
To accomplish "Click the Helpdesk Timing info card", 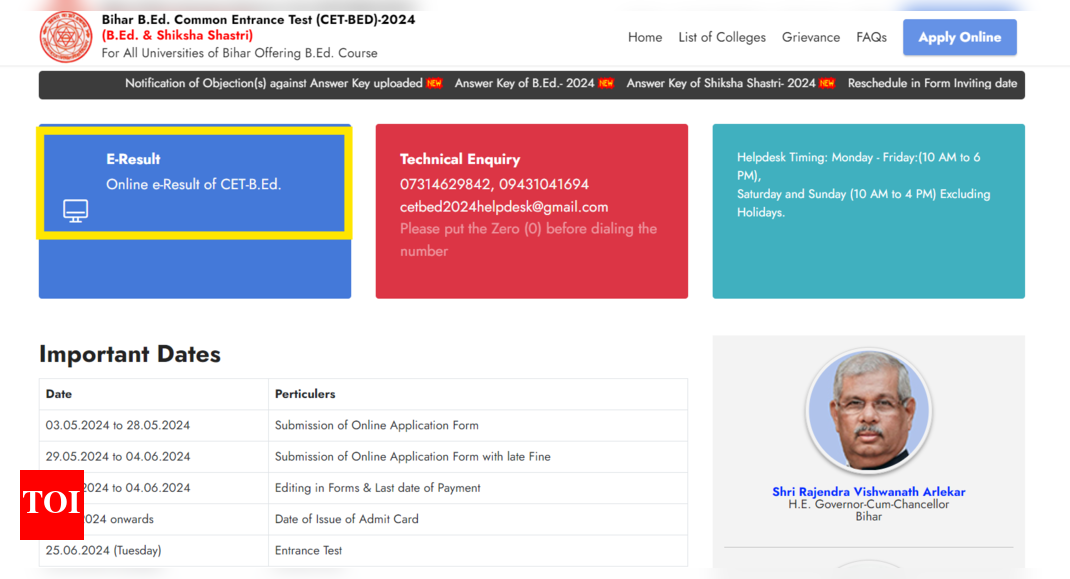I will tap(868, 210).
